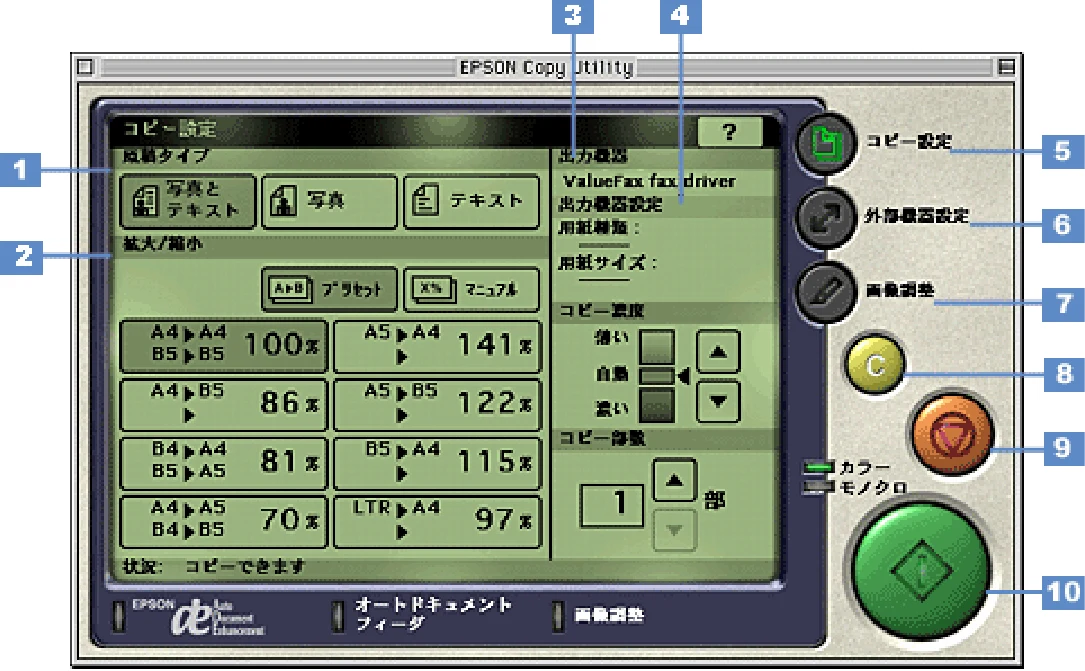The width and height of the screenshot is (1085, 671).
Task: Click the ValueFax fax driver output device
Action: [x=649, y=181]
